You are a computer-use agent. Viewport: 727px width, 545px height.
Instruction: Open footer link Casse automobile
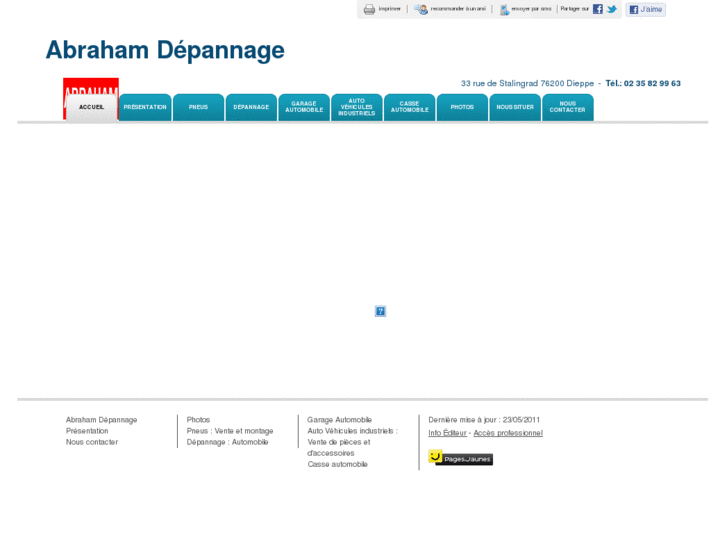click(x=338, y=464)
